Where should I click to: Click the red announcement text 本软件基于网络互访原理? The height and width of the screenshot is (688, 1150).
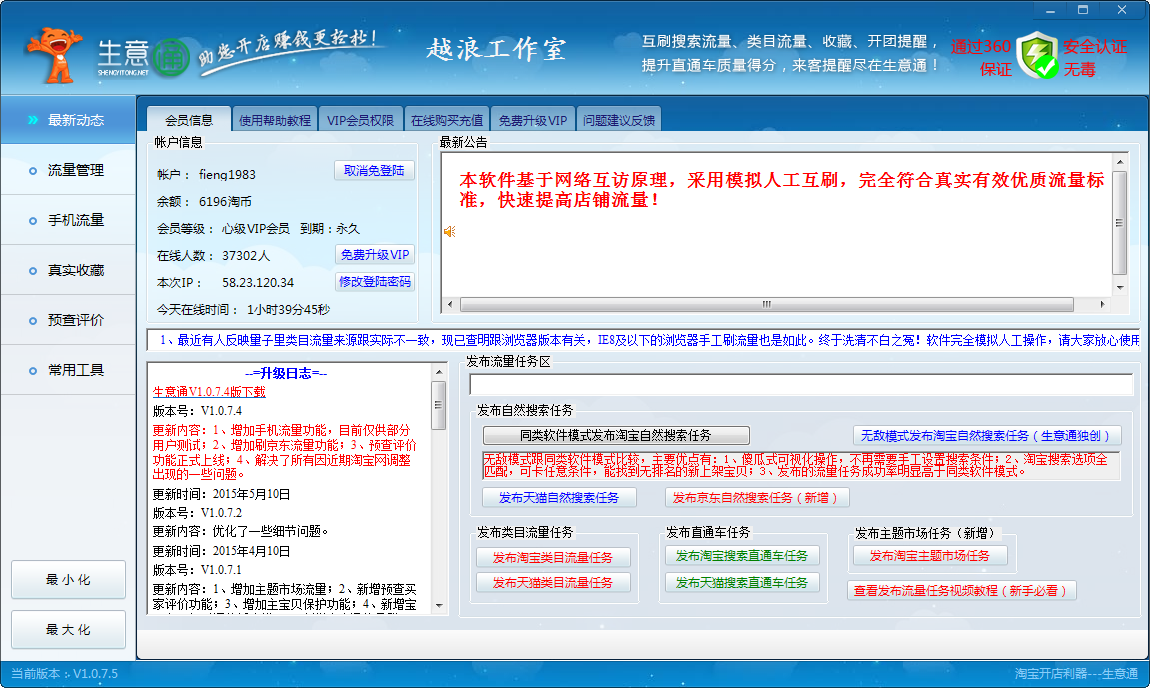(x=782, y=189)
